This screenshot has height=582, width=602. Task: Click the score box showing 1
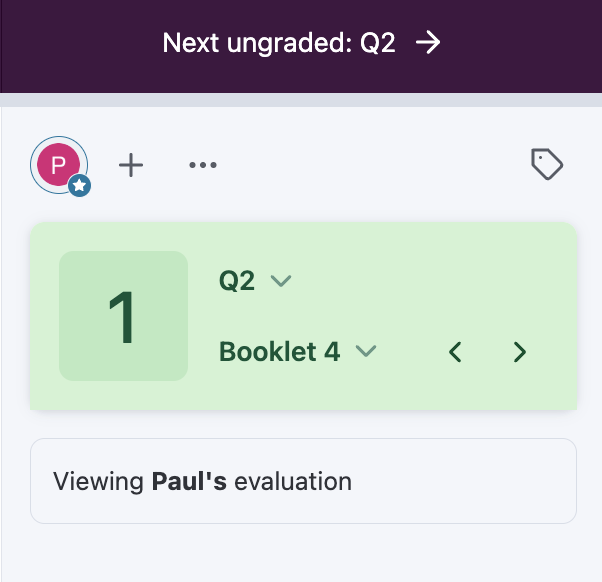pos(124,316)
